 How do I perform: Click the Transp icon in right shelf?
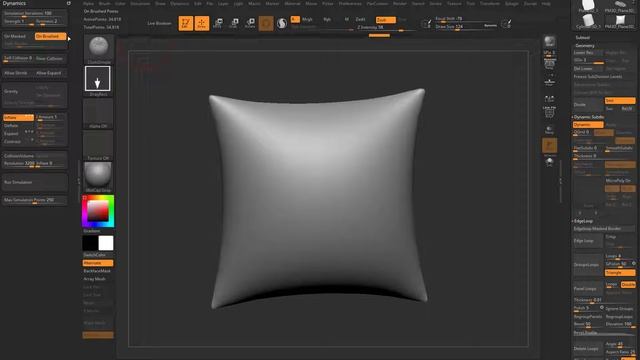coord(549,129)
